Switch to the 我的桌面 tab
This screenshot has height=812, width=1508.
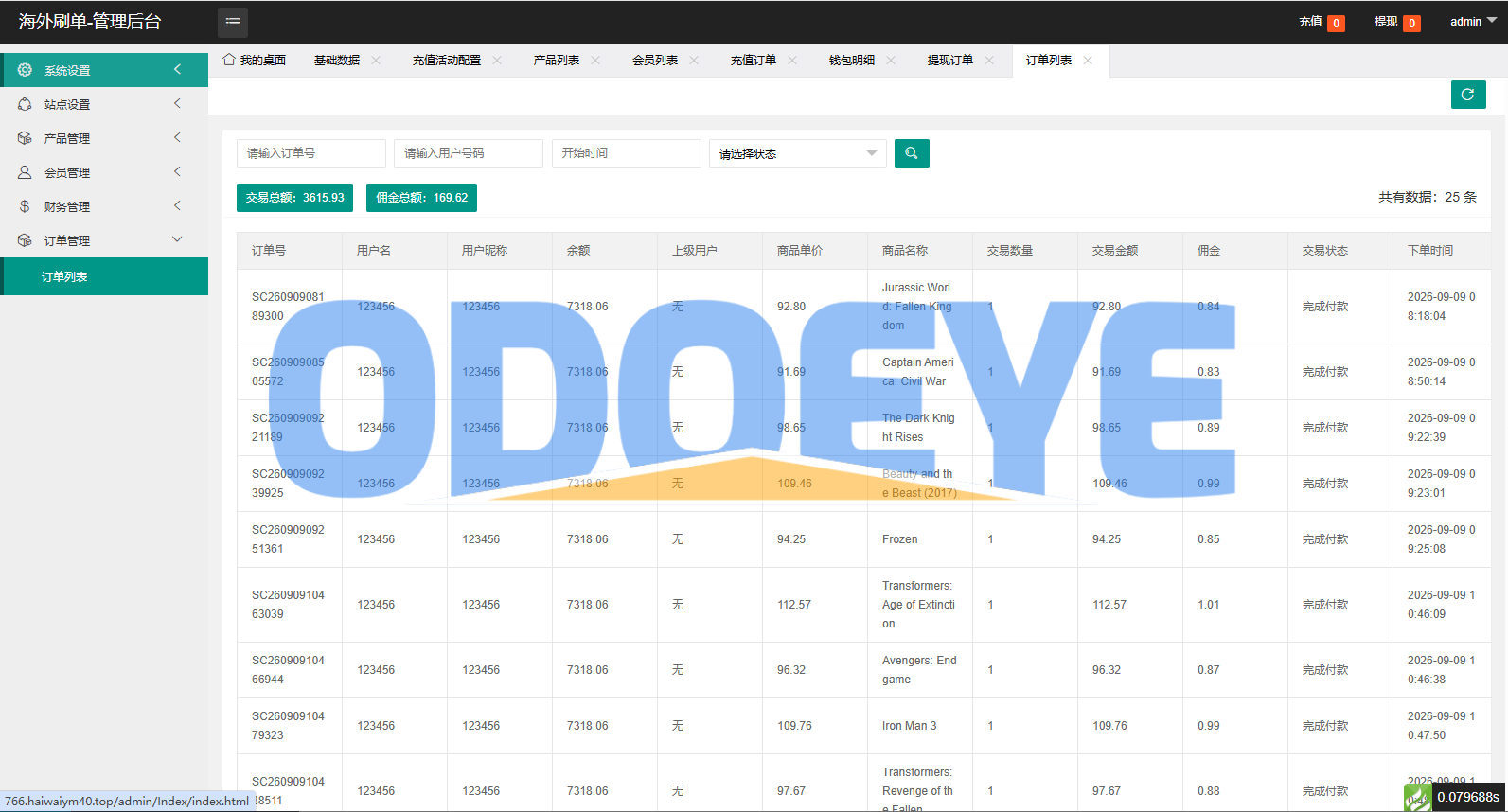click(x=254, y=61)
